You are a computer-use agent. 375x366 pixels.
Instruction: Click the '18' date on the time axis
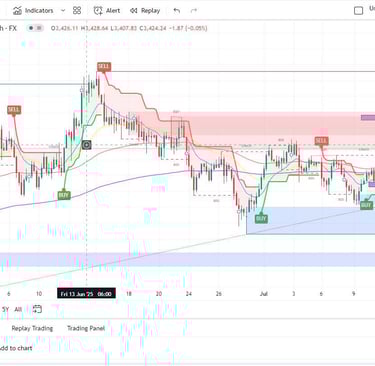129,294
